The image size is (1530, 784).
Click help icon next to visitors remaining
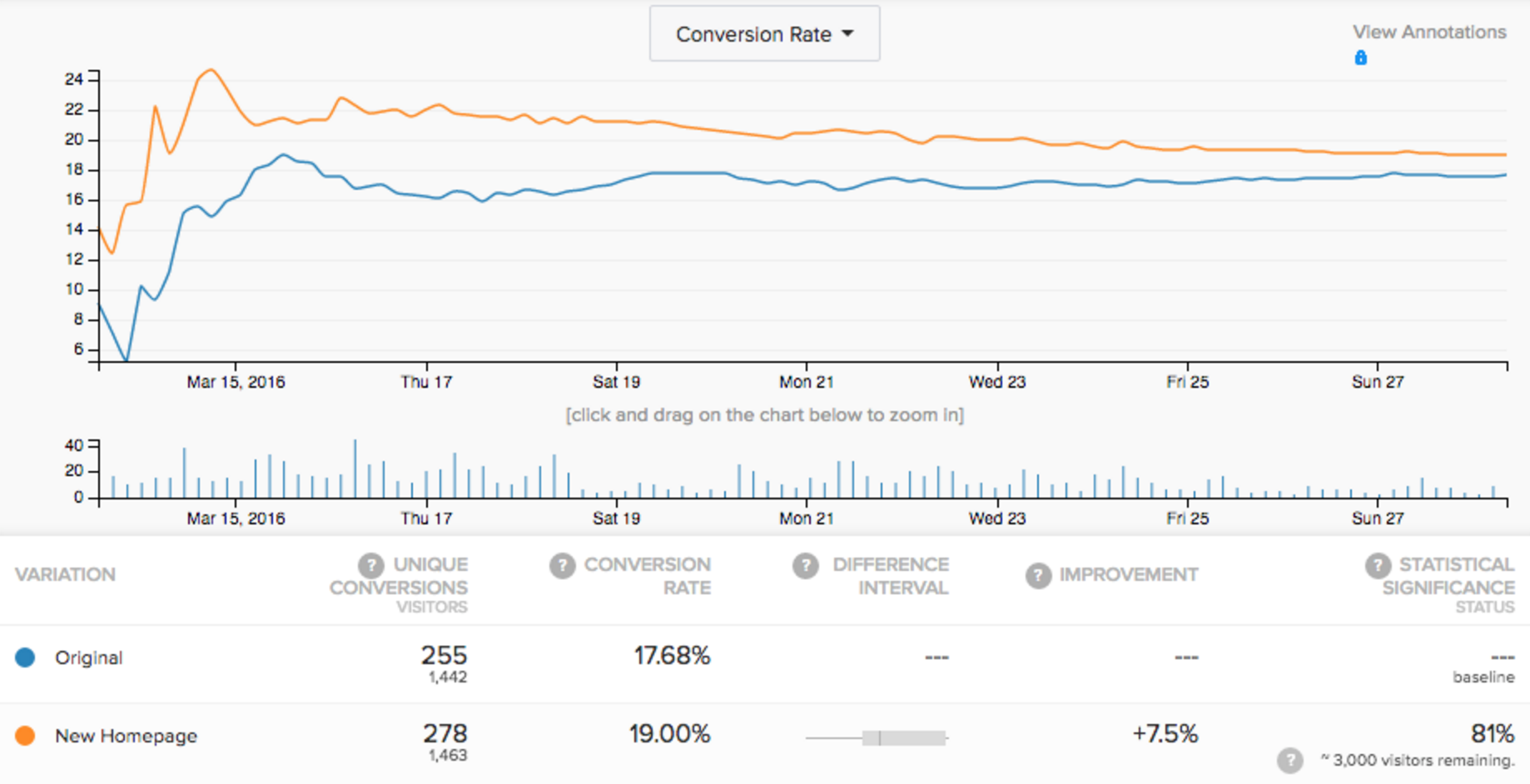tap(1289, 760)
